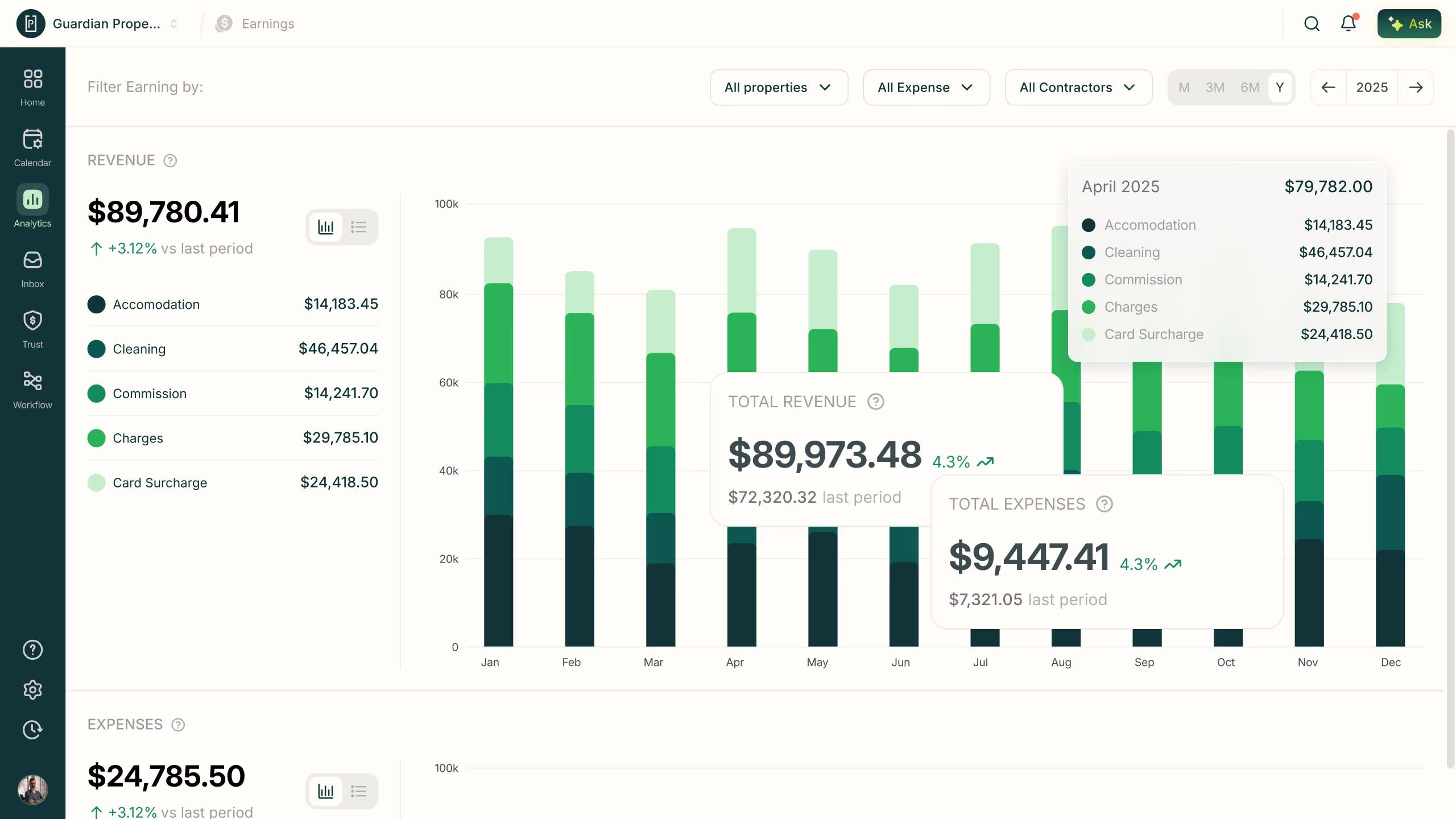The image size is (1456, 819).
Task: Open the settings gear in sidebar
Action: [32, 689]
